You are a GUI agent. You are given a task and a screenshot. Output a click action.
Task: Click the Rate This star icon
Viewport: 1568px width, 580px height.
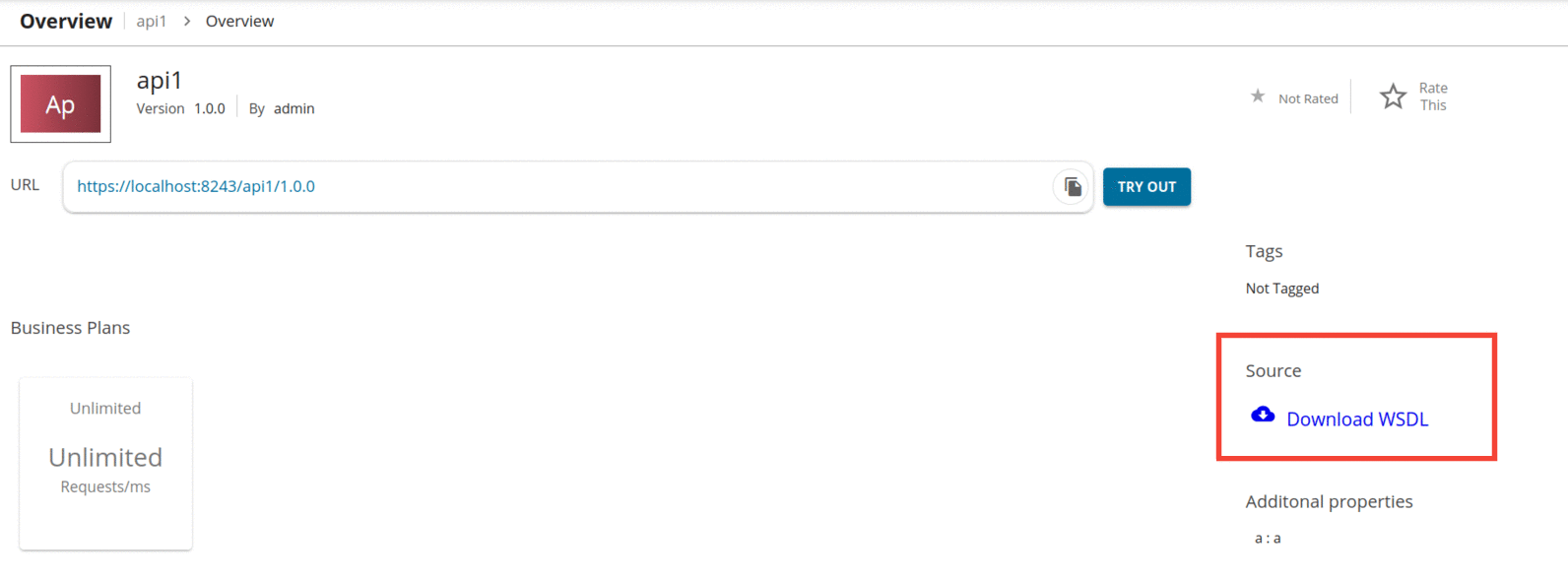pyautogui.click(x=1393, y=96)
